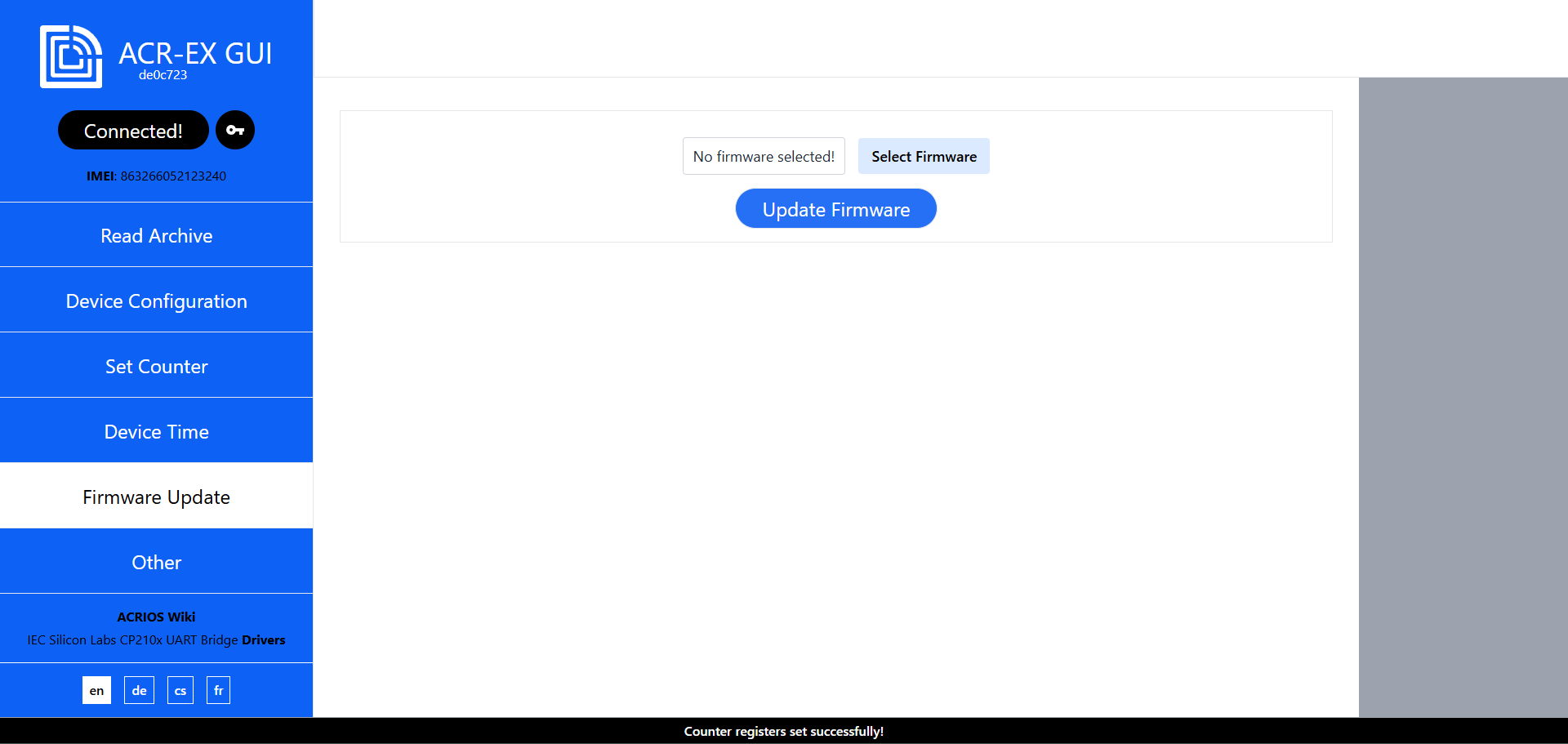Click the 'No firmware selected!' field

(764, 157)
